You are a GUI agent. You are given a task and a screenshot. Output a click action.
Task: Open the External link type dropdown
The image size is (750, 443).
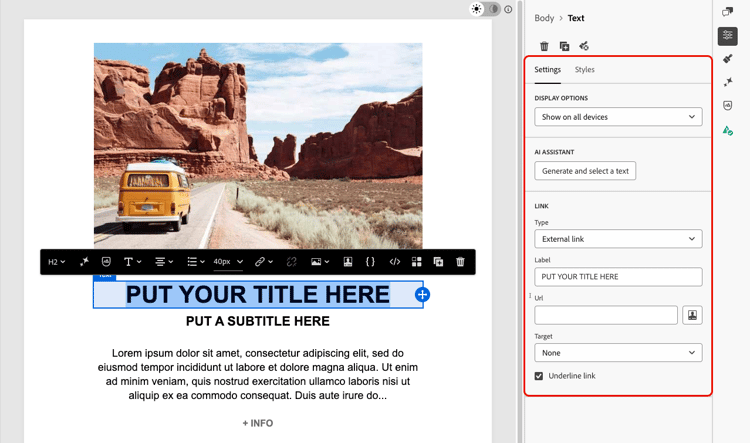(618, 239)
